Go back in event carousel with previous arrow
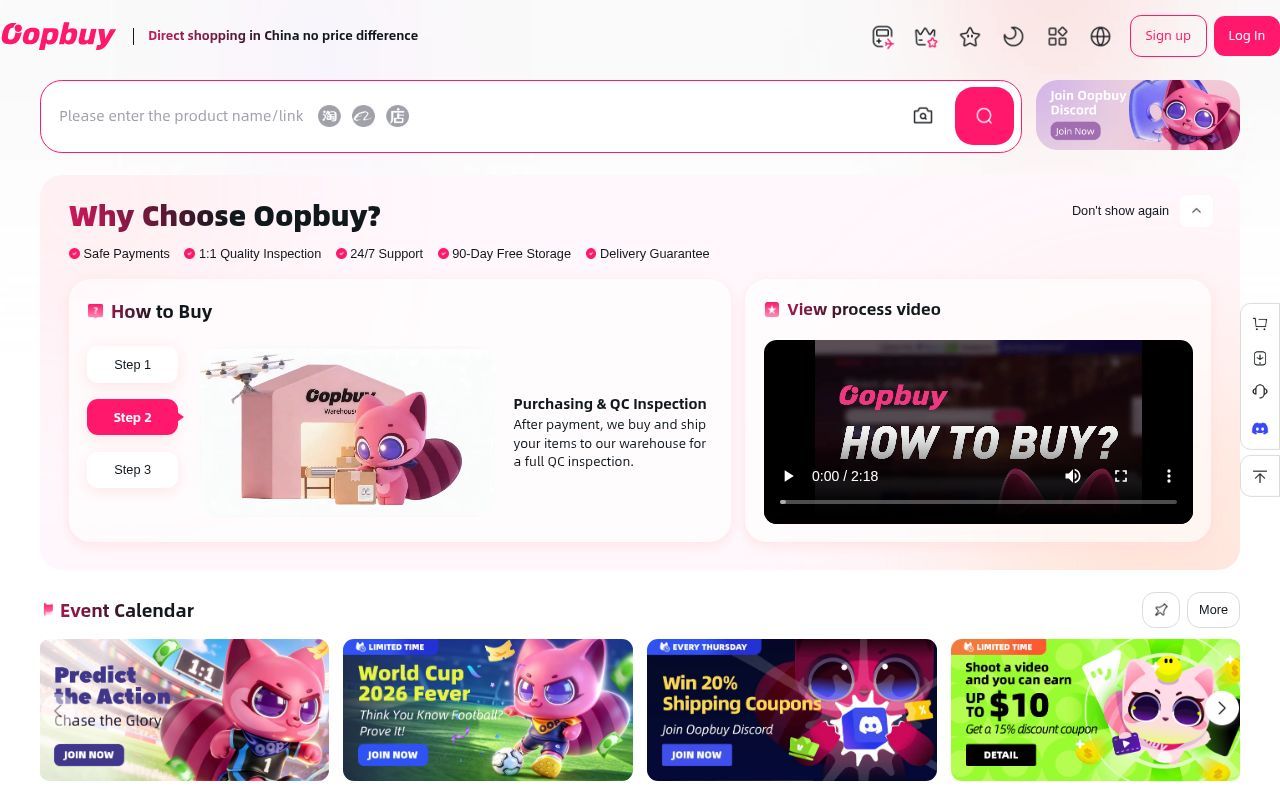 click(57, 709)
